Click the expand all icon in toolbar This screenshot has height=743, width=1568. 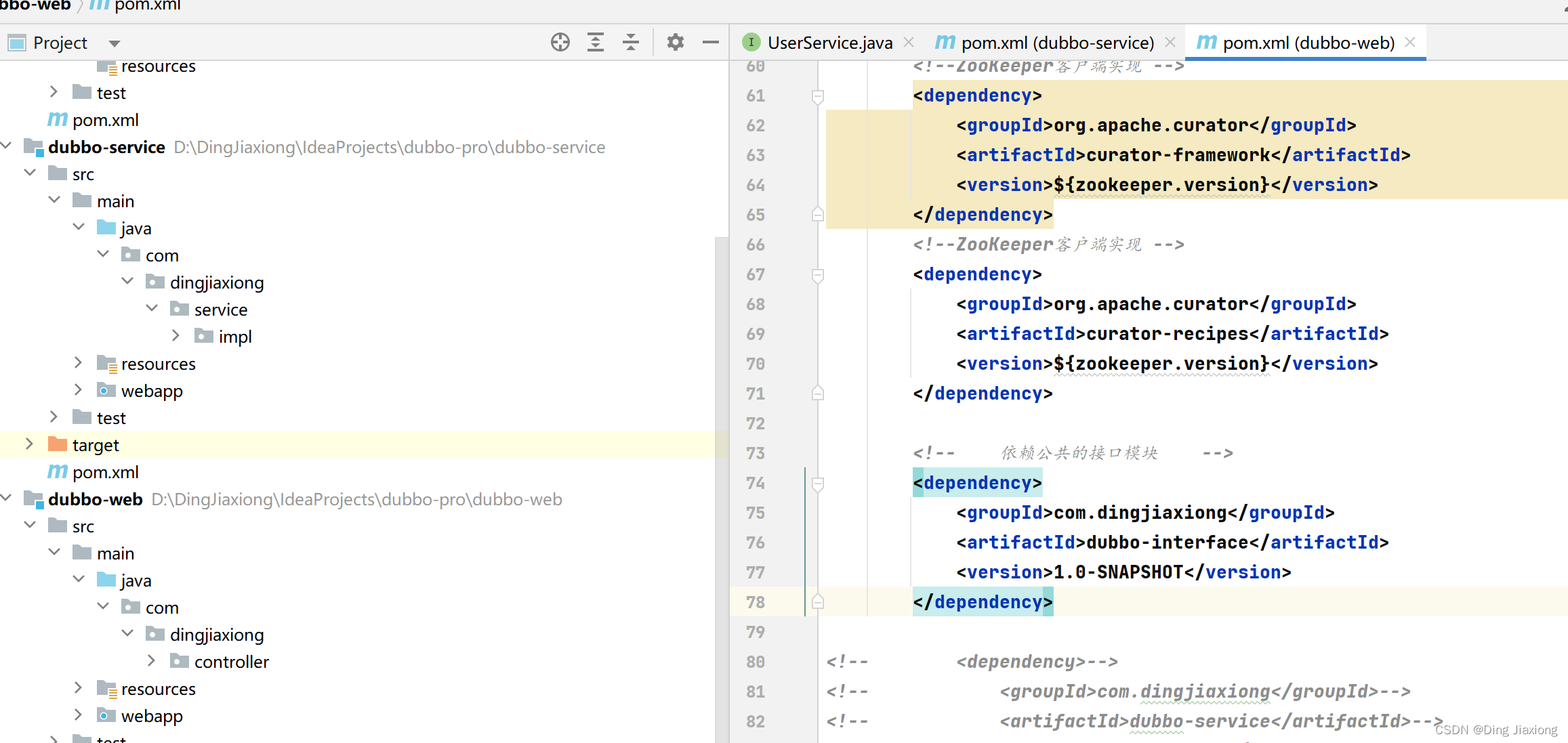[x=595, y=41]
